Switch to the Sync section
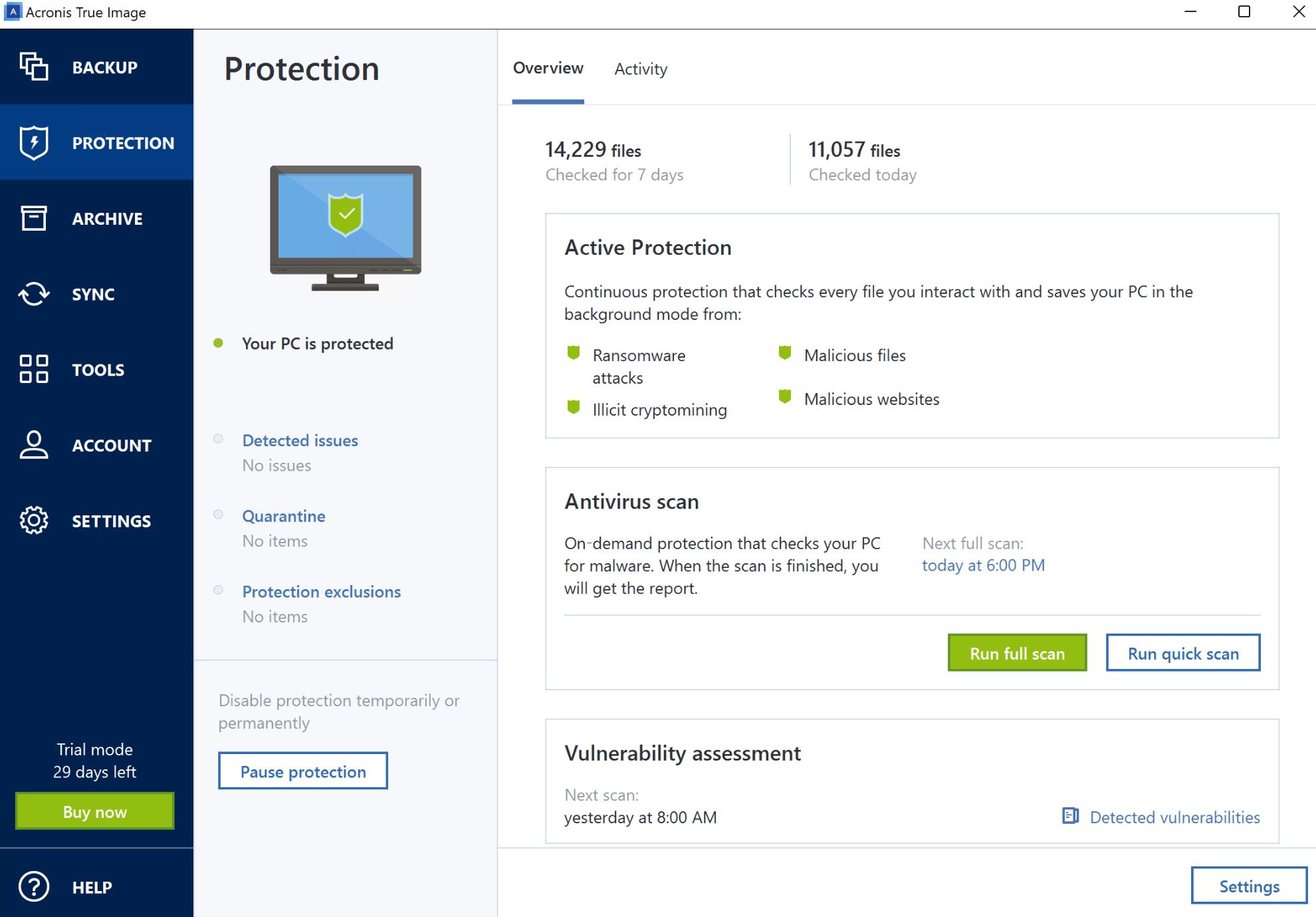Screen dimensions: 1316x917 (93, 294)
